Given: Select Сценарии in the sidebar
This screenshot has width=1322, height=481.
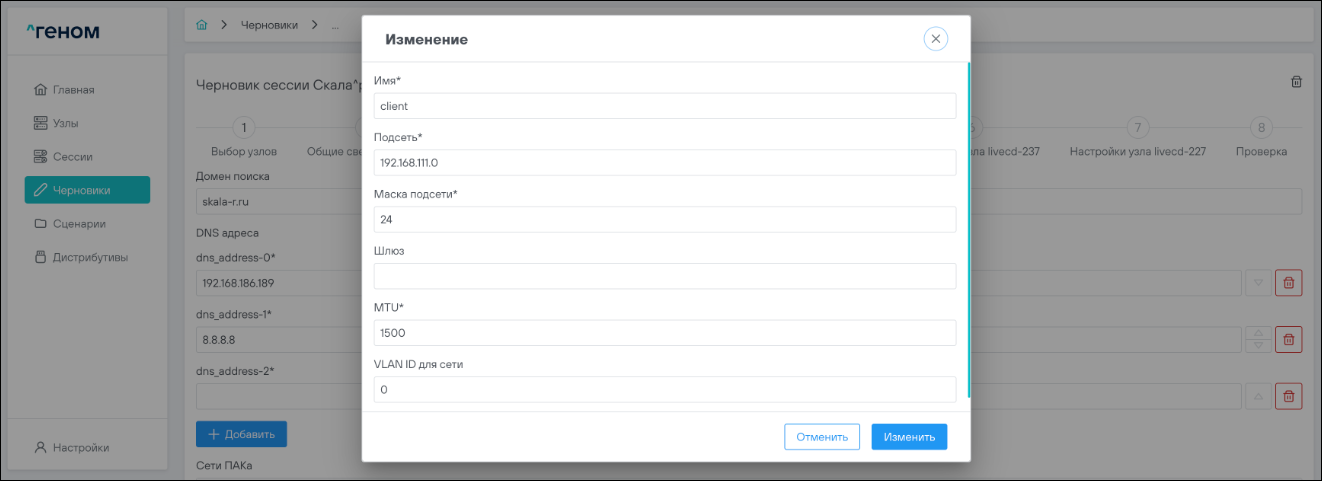Looking at the screenshot, I should [x=79, y=224].
